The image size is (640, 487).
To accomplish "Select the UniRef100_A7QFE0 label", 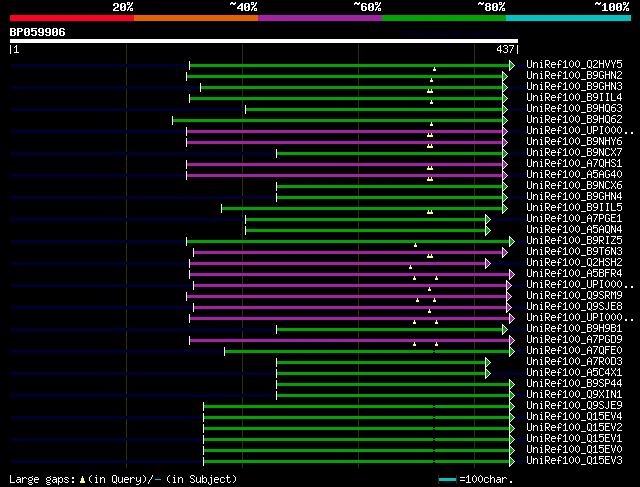I will (x=574, y=351).
